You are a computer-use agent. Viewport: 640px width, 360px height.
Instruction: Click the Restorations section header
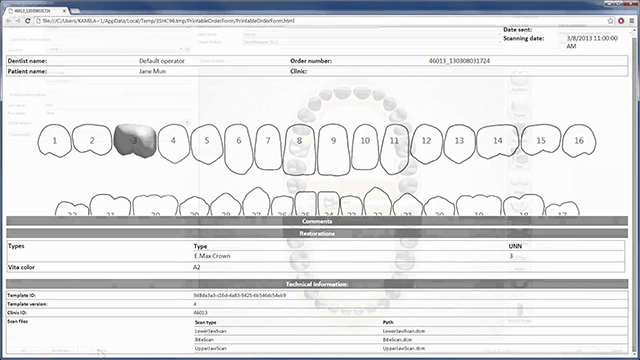point(317,233)
